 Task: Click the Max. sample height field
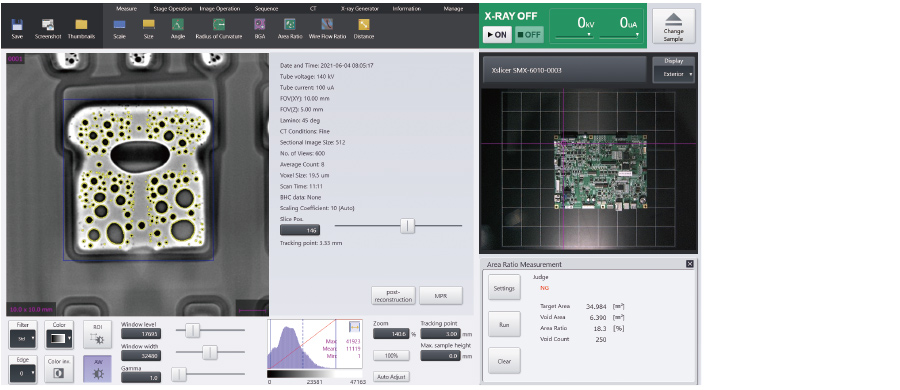tap(440, 356)
